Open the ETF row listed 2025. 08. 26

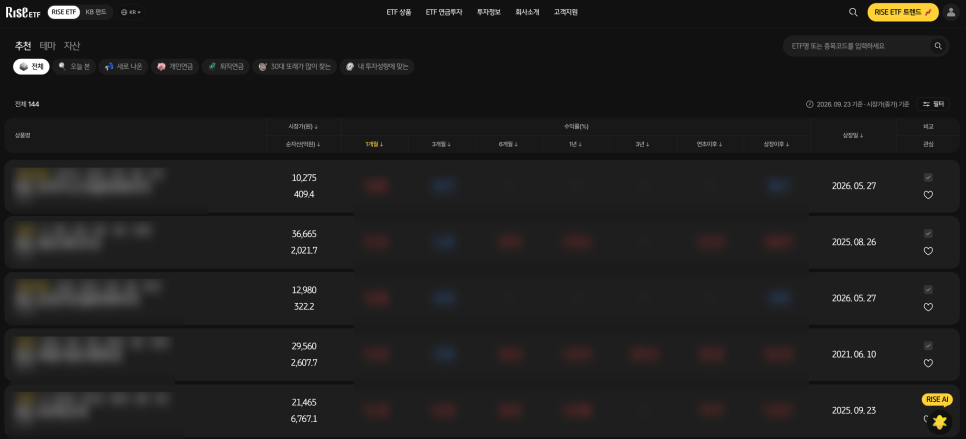482,242
